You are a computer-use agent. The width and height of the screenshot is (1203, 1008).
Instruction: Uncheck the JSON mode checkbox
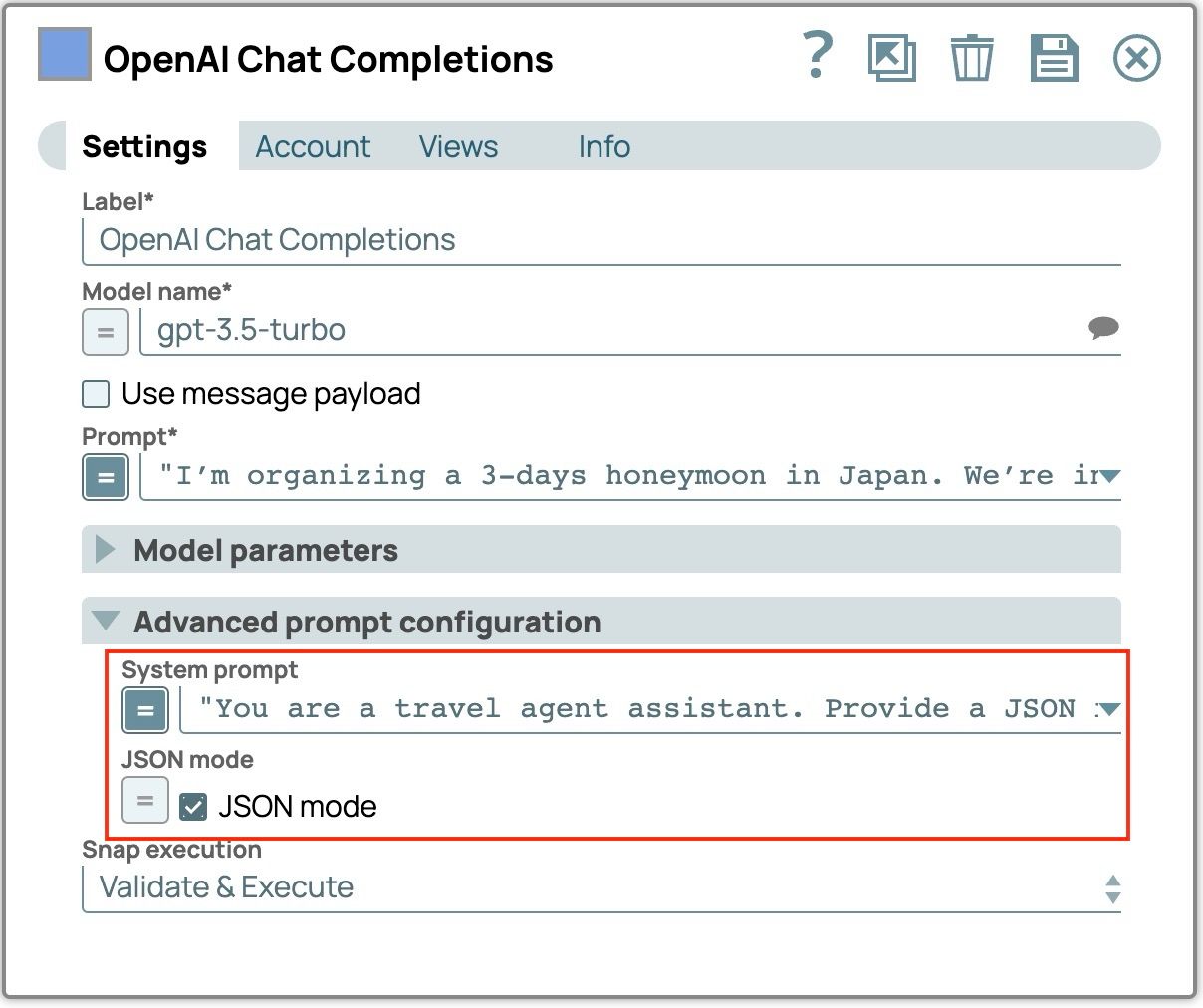point(193,806)
